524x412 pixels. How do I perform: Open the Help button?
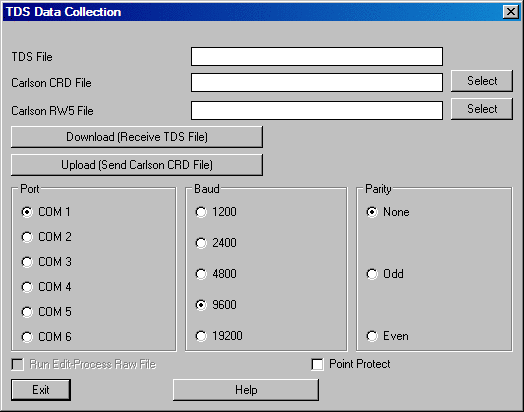tap(246, 390)
